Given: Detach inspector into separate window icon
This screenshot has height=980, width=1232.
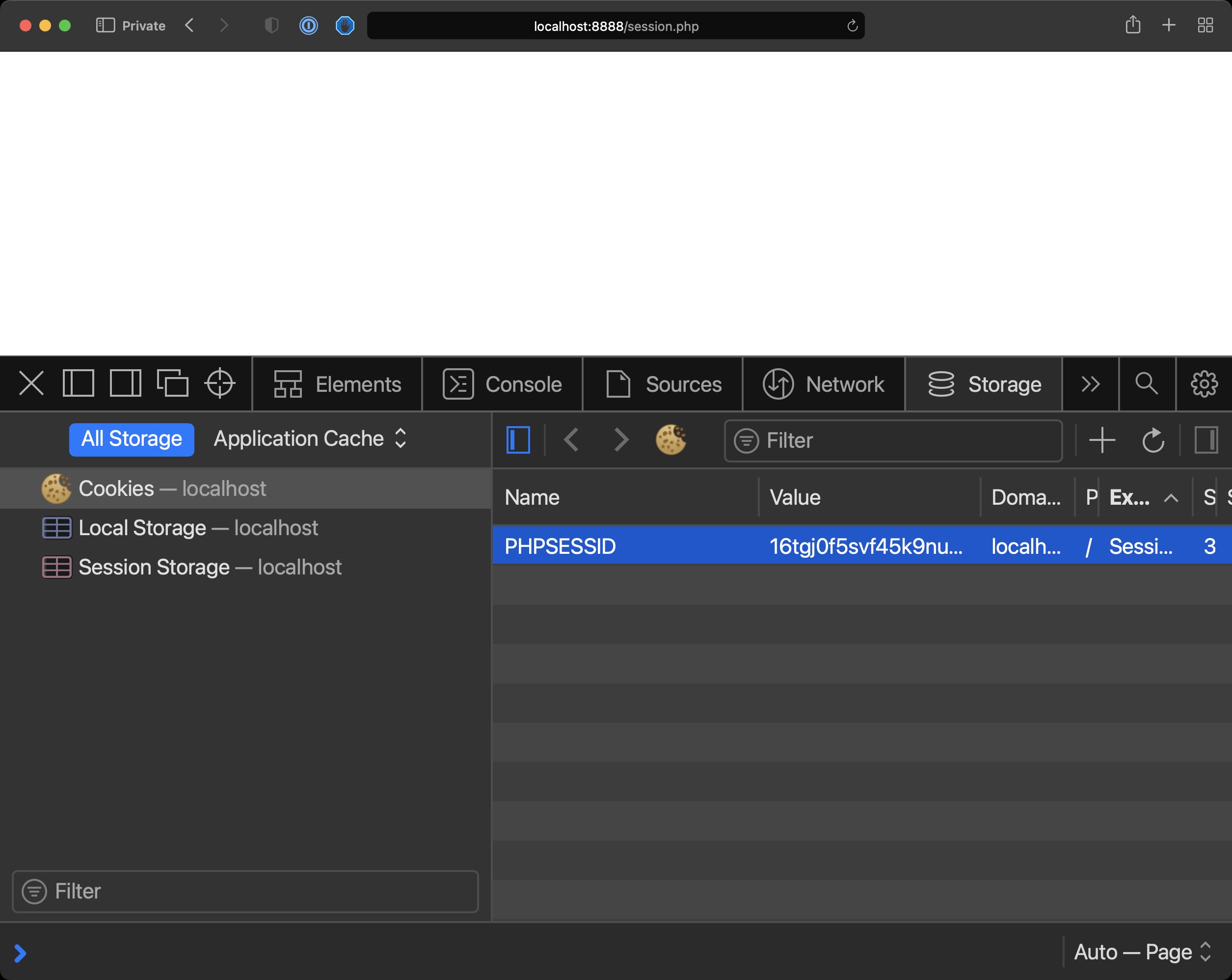Looking at the screenshot, I should pos(173,383).
